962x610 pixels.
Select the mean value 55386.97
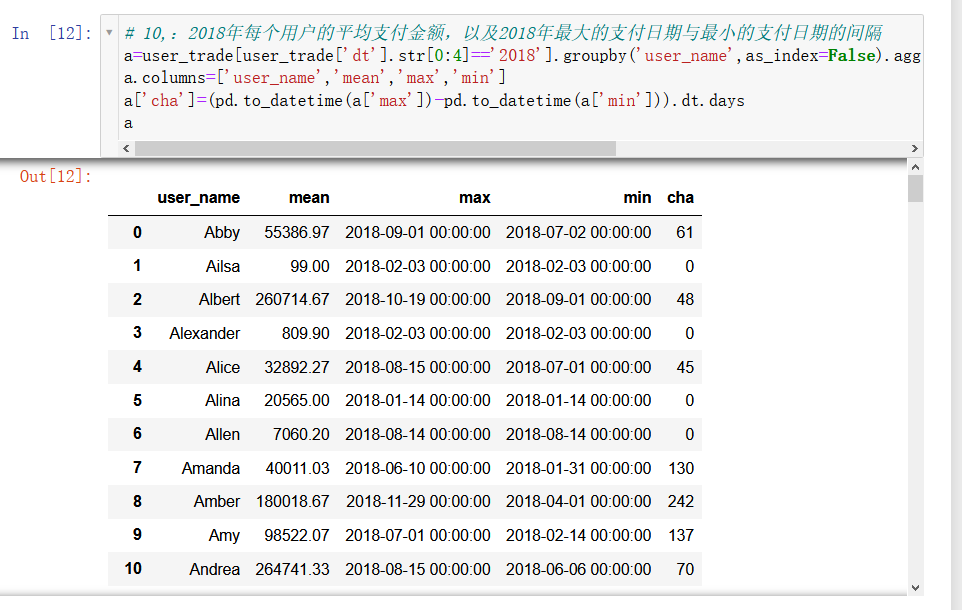tap(297, 233)
